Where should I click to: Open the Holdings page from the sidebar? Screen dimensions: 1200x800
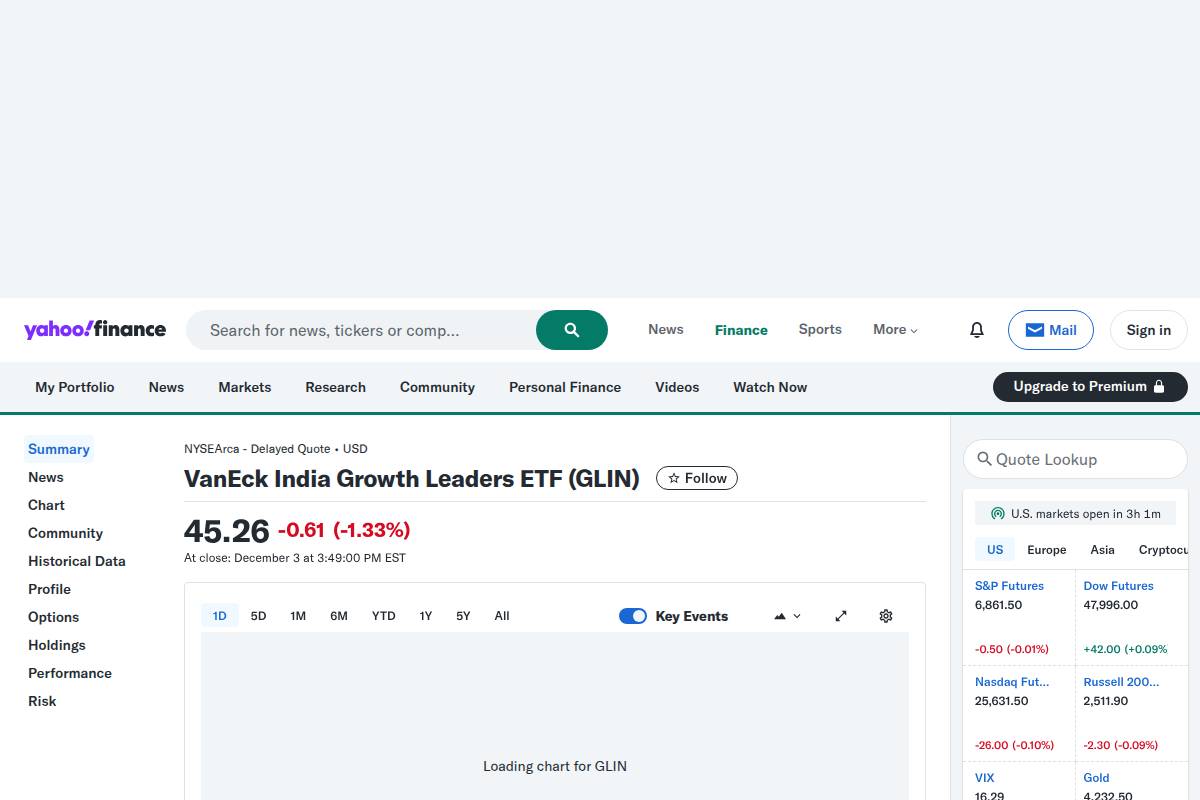56,645
